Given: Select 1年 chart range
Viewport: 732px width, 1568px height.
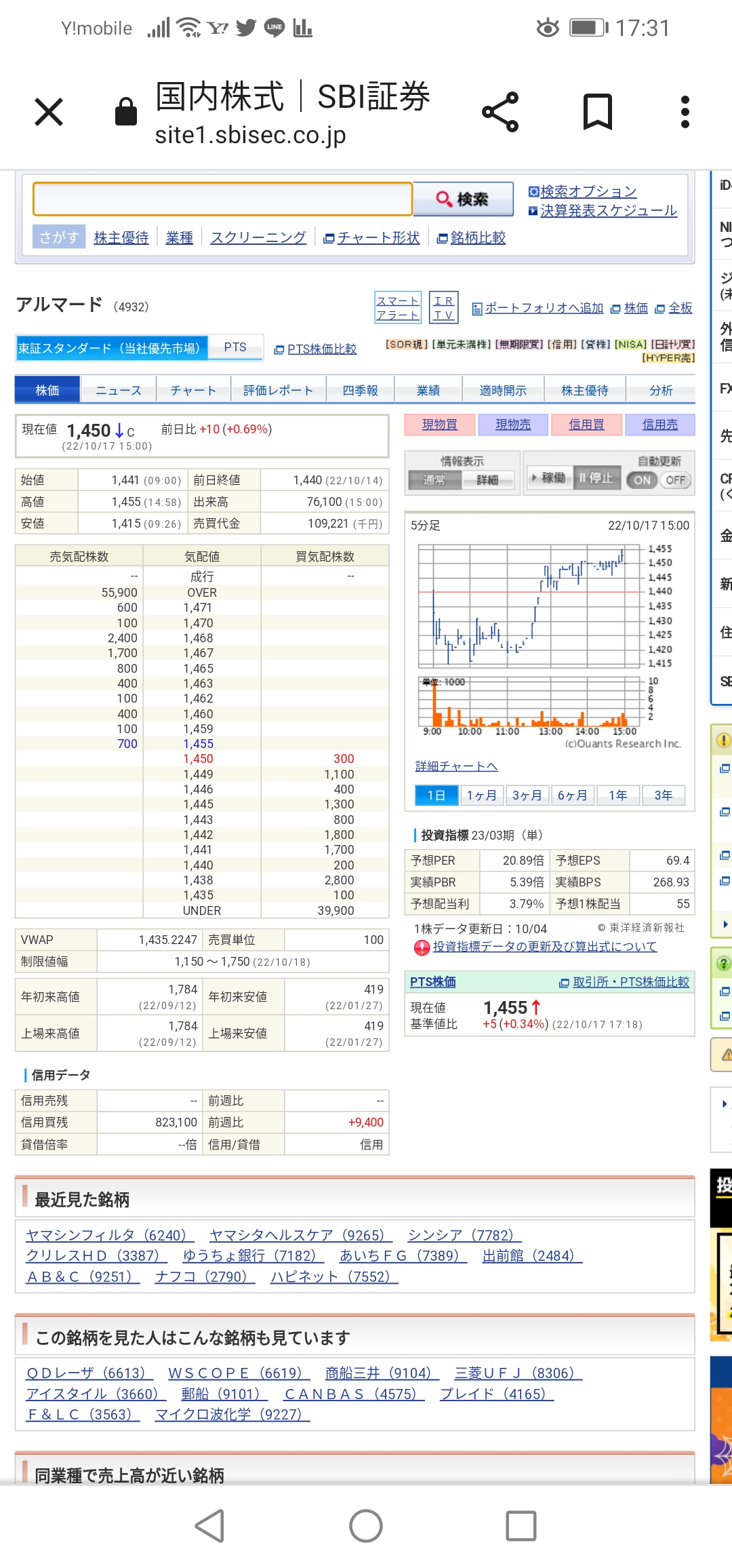Looking at the screenshot, I should [618, 796].
